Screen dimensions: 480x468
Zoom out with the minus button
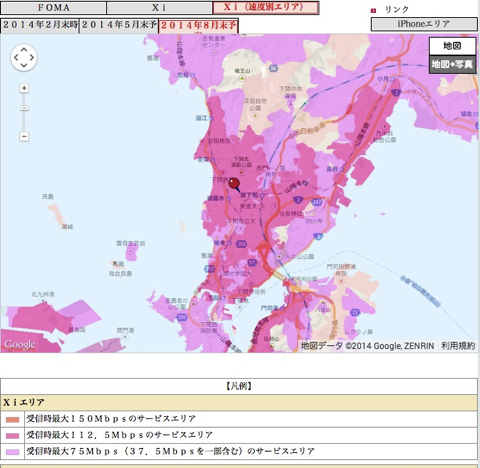[x=24, y=136]
